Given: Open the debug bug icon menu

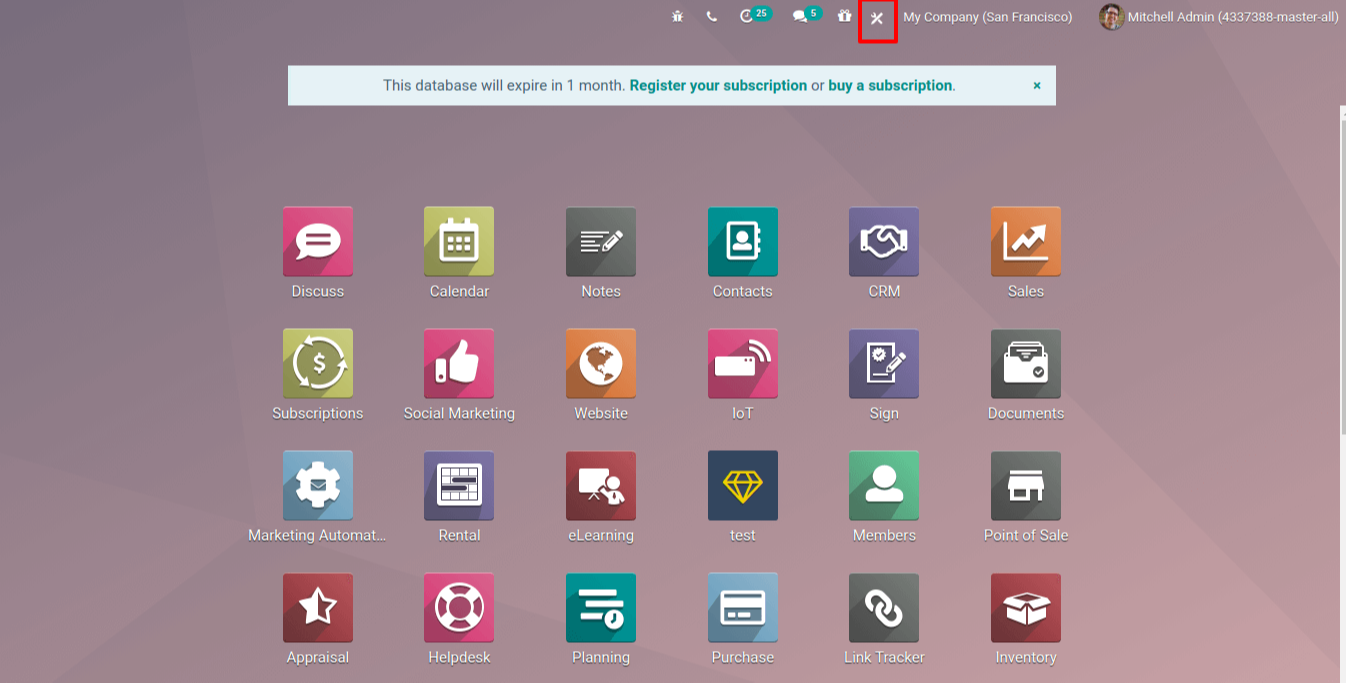Looking at the screenshot, I should point(678,17).
